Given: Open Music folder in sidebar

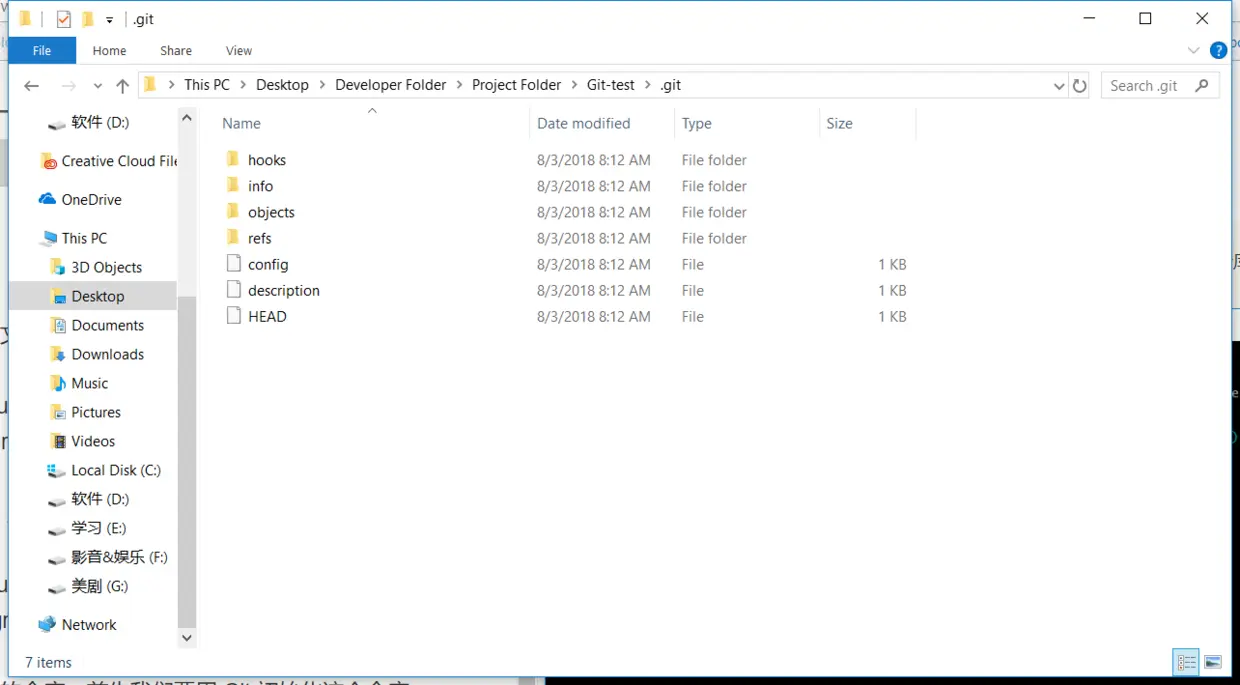Looking at the screenshot, I should (x=79, y=383).
